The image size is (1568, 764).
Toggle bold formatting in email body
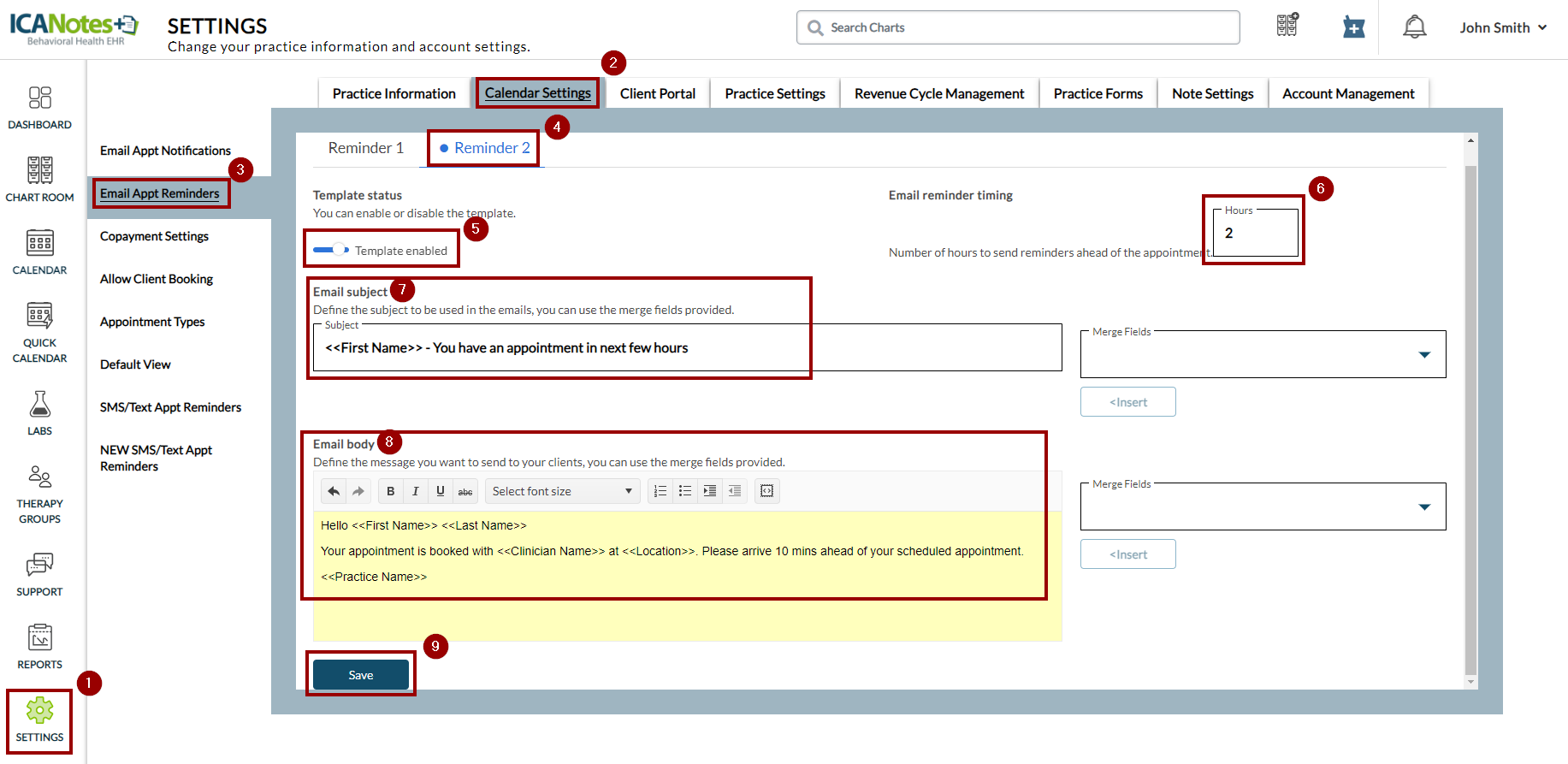coord(391,491)
